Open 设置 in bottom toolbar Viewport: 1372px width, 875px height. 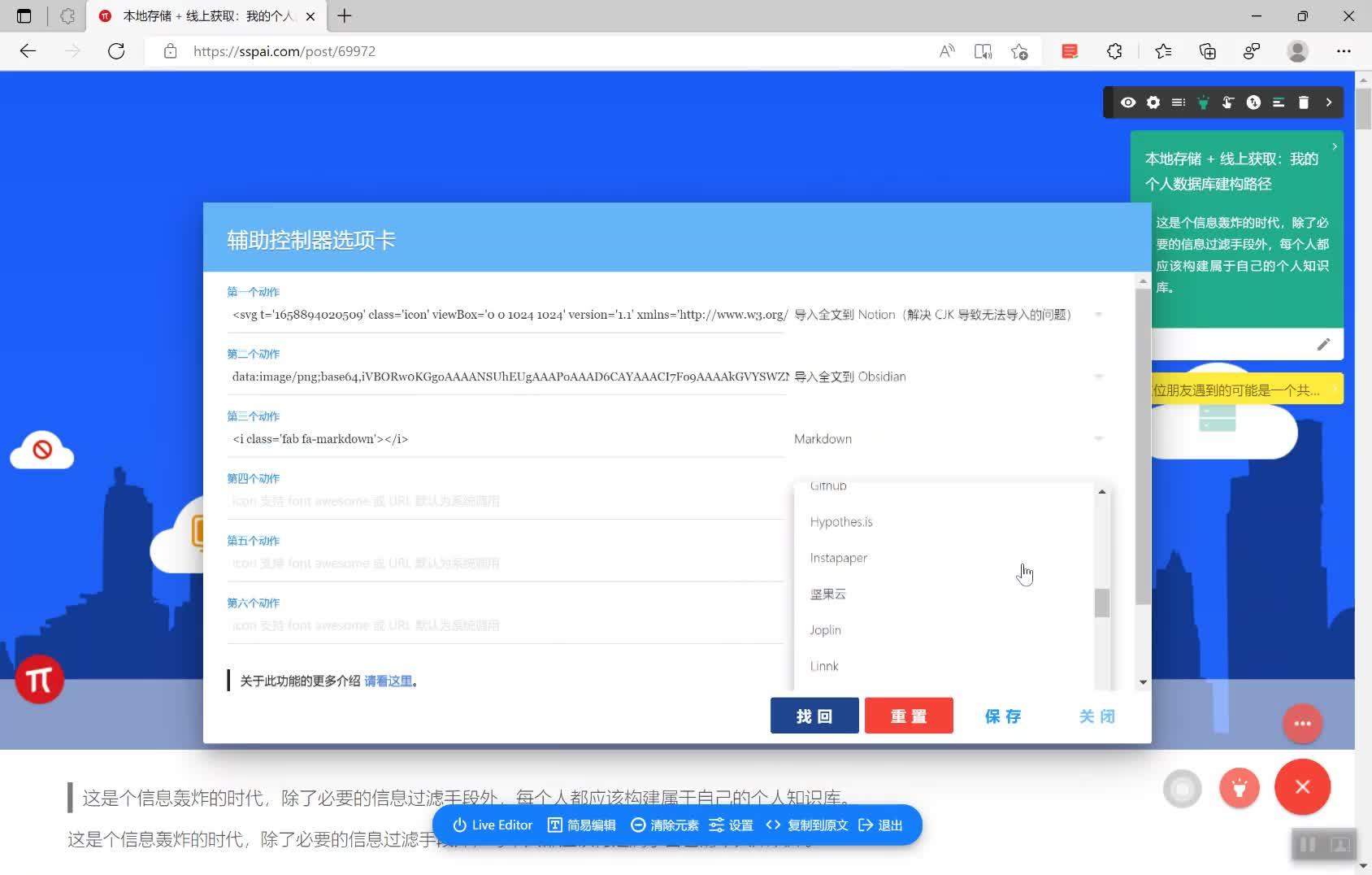[732, 825]
